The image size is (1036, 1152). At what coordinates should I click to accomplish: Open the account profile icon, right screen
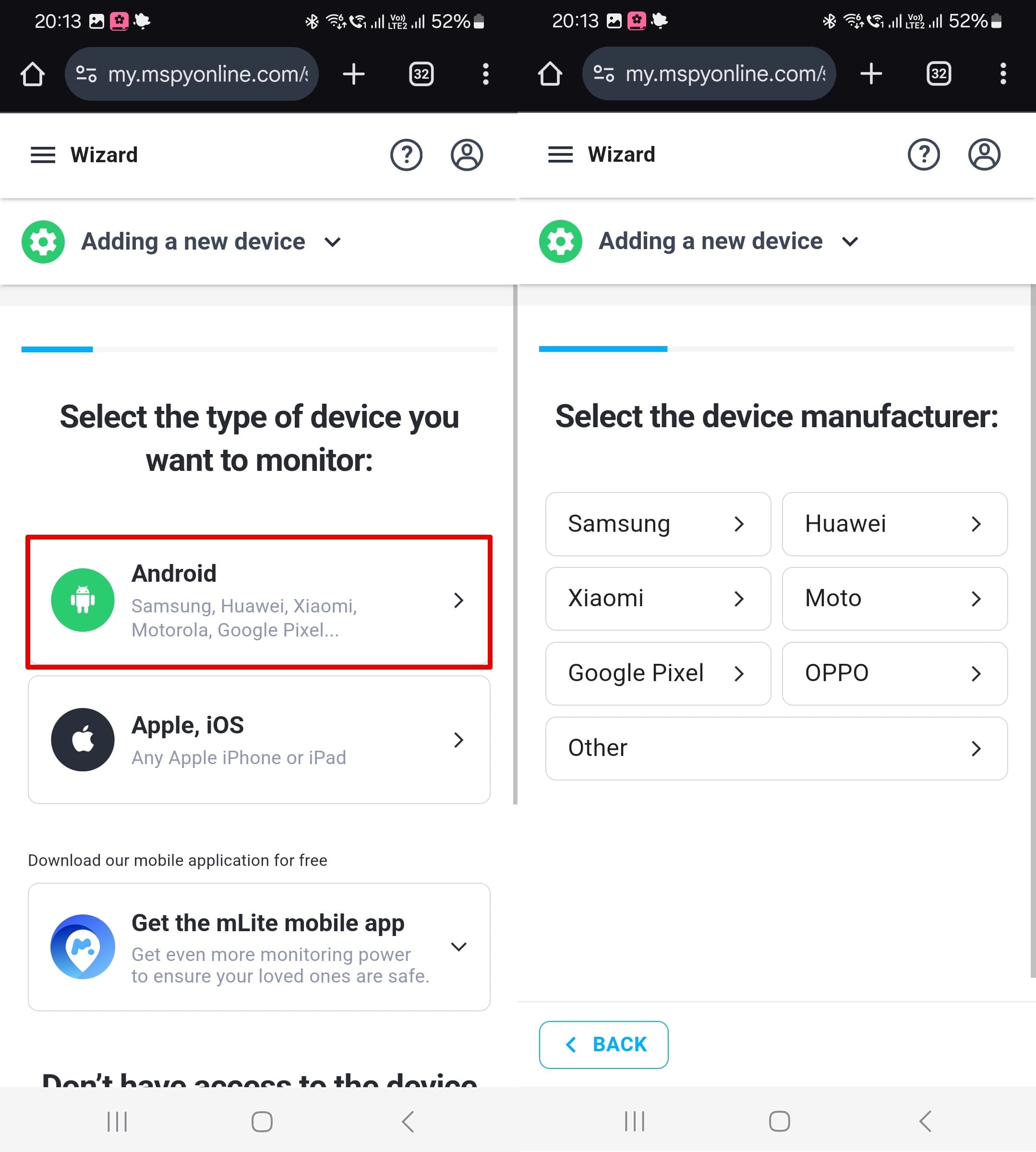click(x=984, y=154)
